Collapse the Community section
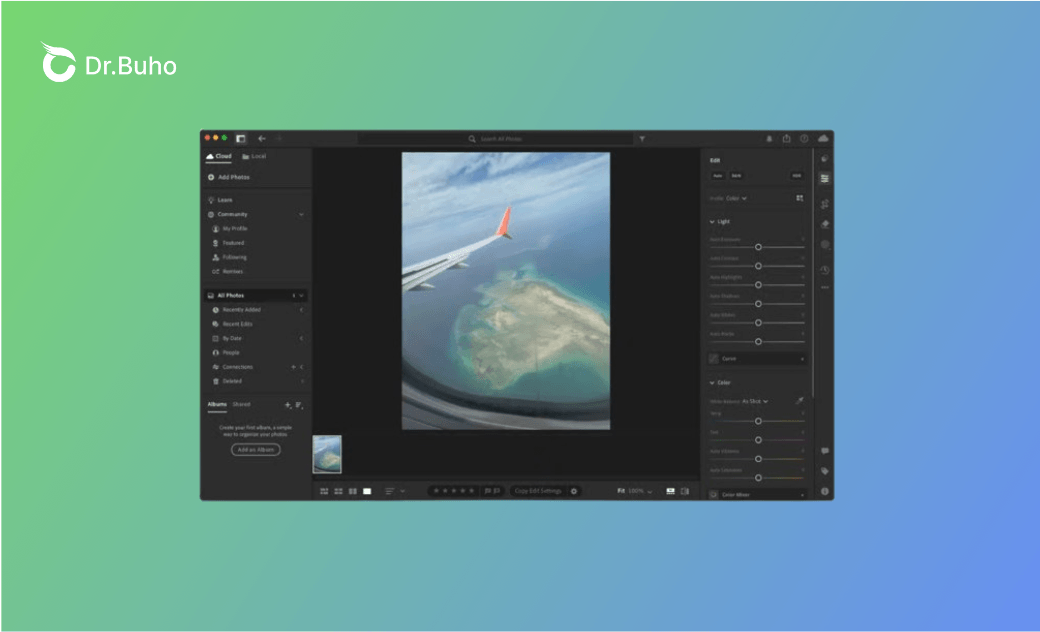Image resolution: width=1040 pixels, height=632 pixels. tap(301, 214)
